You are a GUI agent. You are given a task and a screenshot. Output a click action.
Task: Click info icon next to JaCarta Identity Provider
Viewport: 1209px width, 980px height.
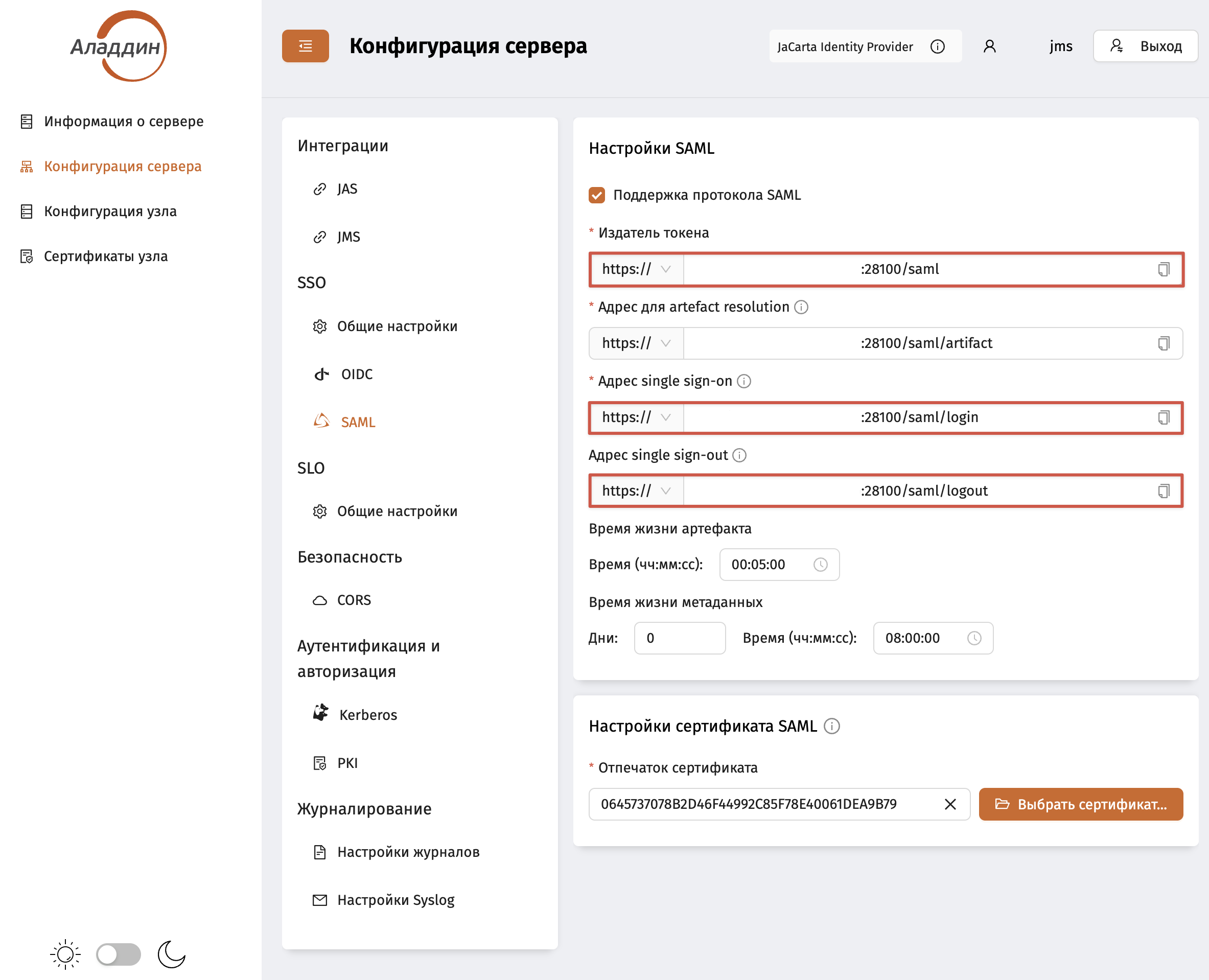pyautogui.click(x=938, y=46)
